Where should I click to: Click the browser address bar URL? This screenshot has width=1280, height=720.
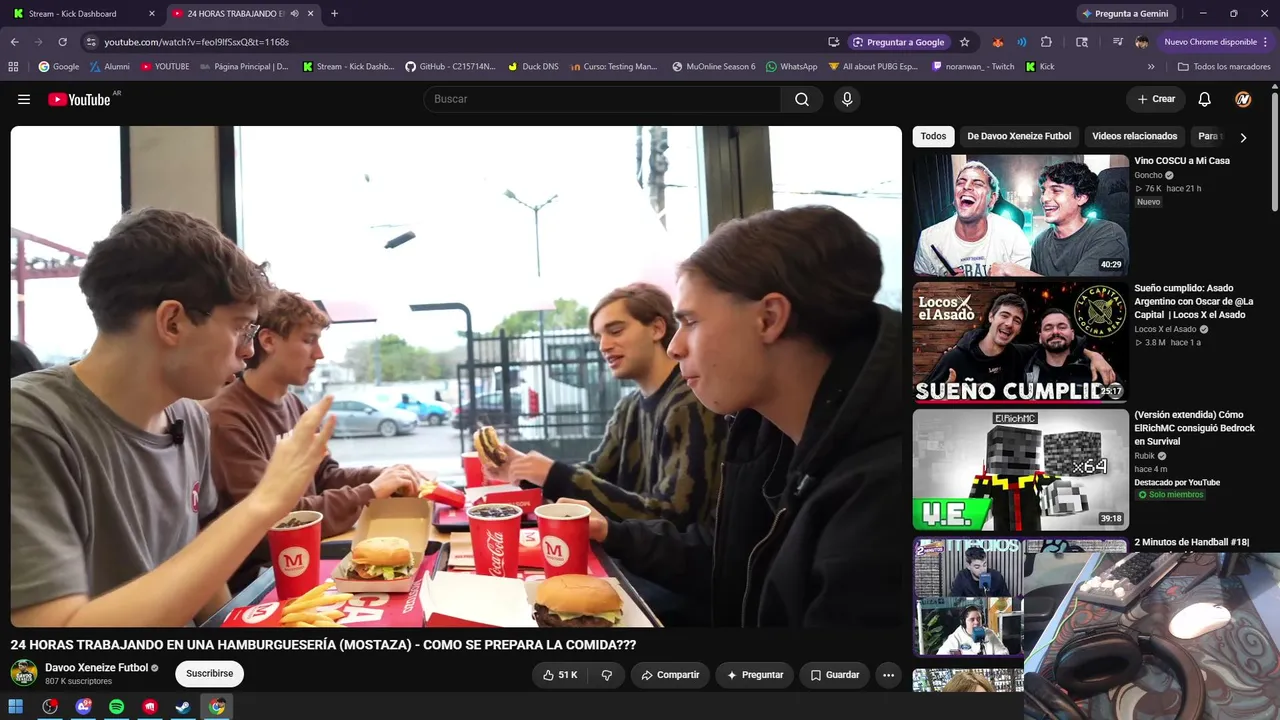[x=196, y=42]
